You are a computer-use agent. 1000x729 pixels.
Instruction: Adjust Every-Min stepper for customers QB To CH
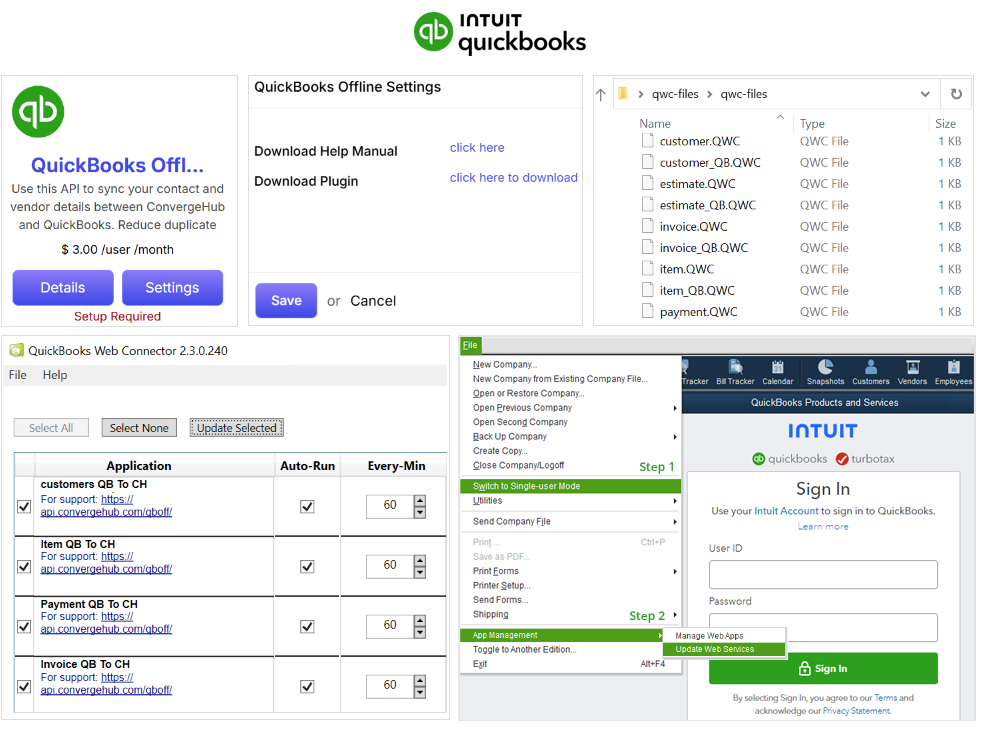(420, 506)
